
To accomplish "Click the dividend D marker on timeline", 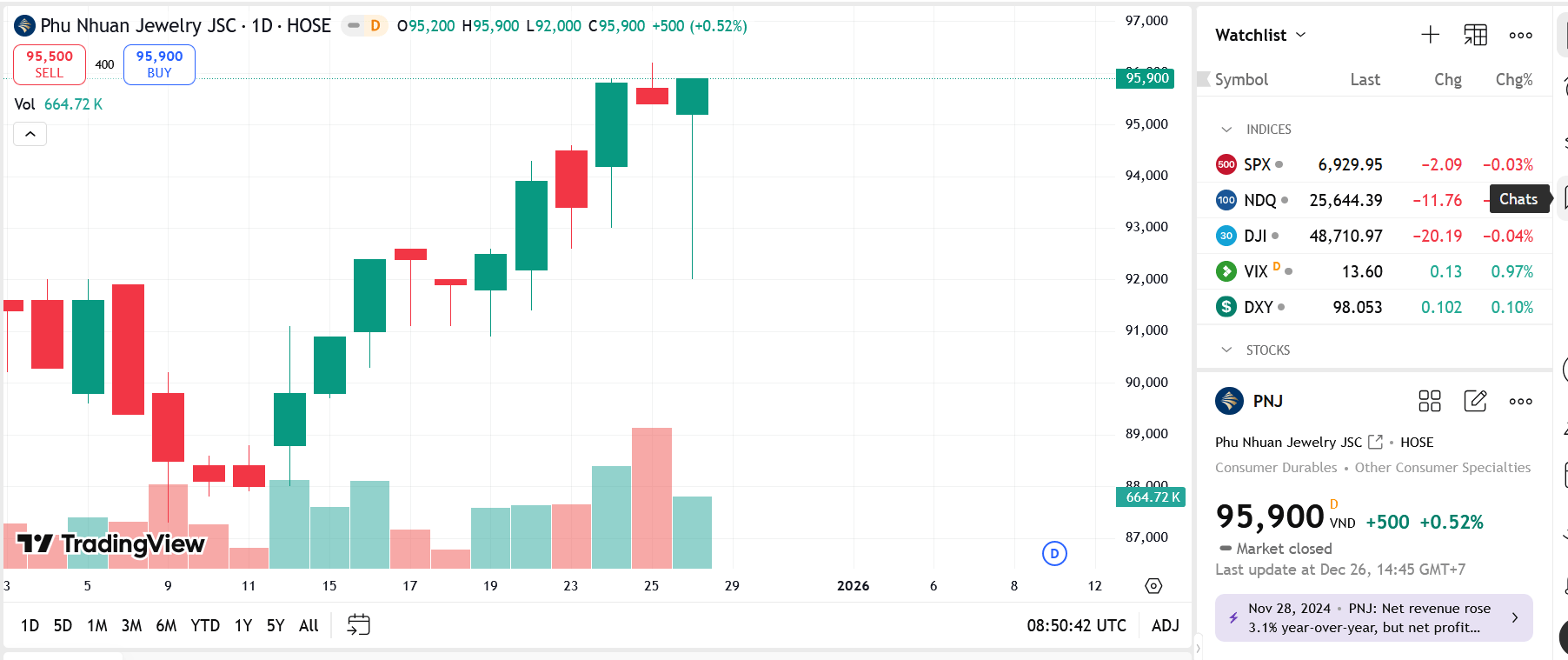I will tap(1054, 553).
